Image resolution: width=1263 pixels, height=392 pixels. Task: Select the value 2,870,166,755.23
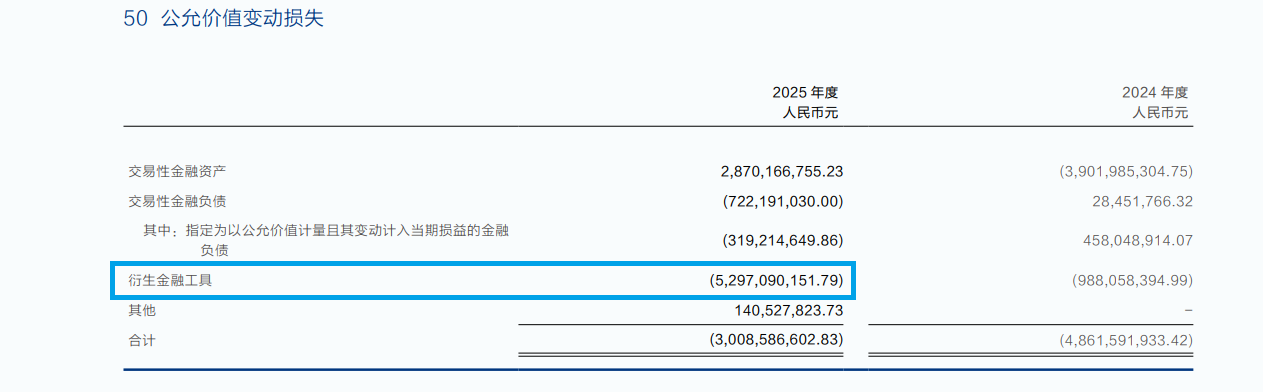point(782,171)
